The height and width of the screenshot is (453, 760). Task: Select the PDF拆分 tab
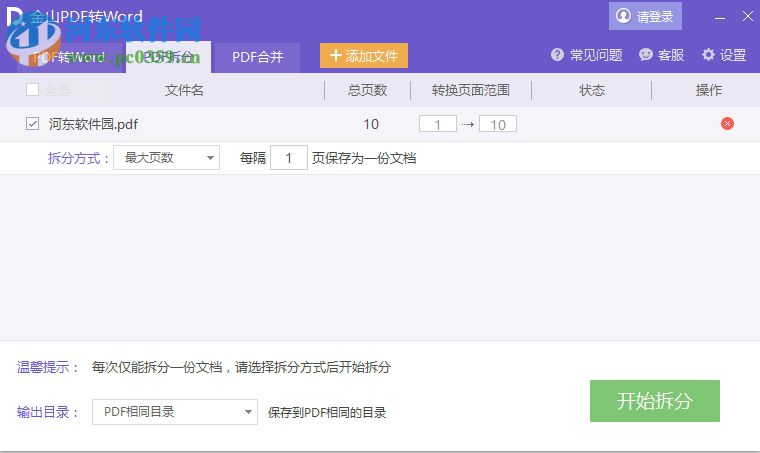(x=168, y=57)
